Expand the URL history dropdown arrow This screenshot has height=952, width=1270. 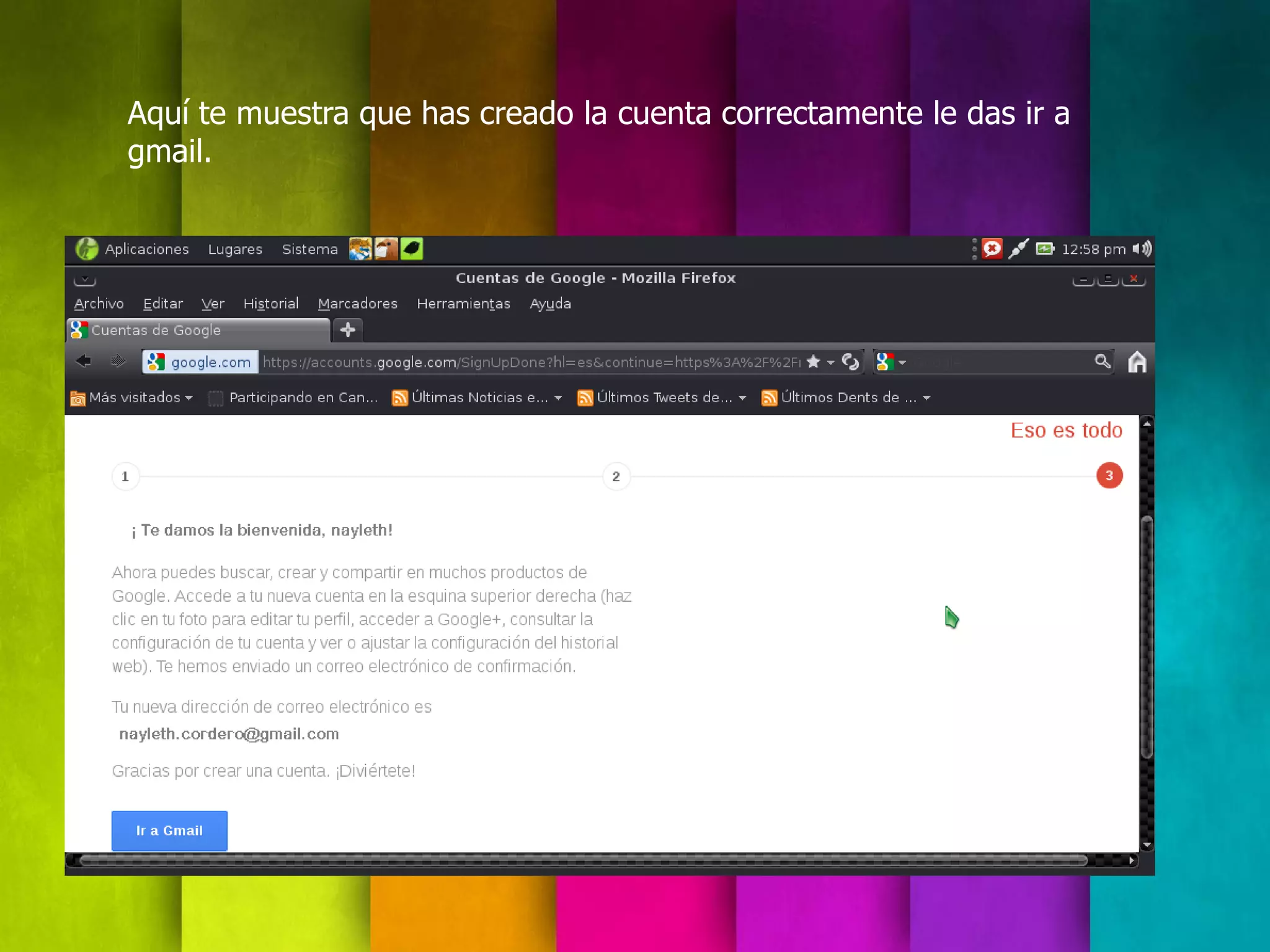point(830,363)
